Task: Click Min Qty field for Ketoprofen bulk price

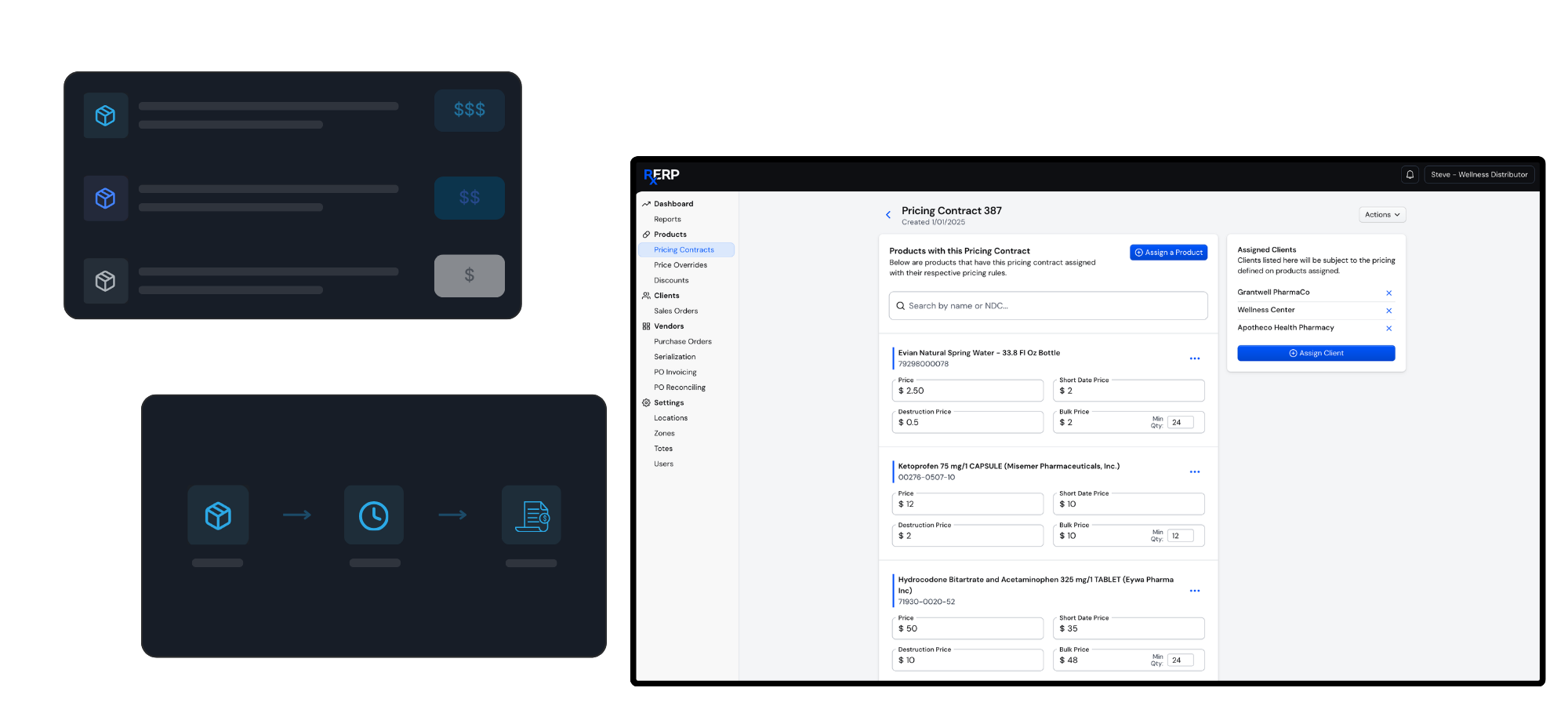Action: coord(1180,537)
